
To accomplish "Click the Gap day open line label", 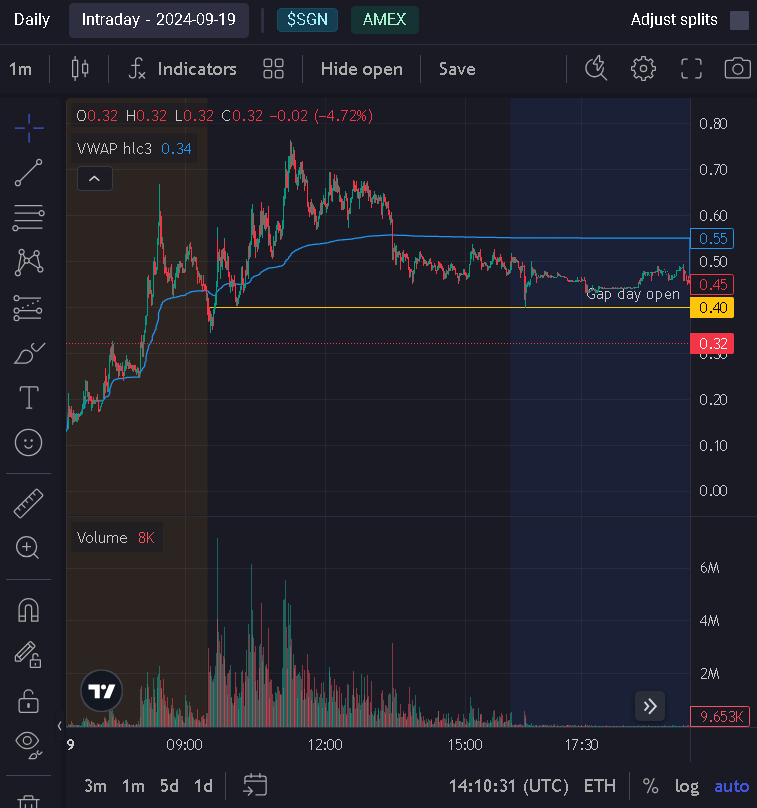I will (633, 294).
